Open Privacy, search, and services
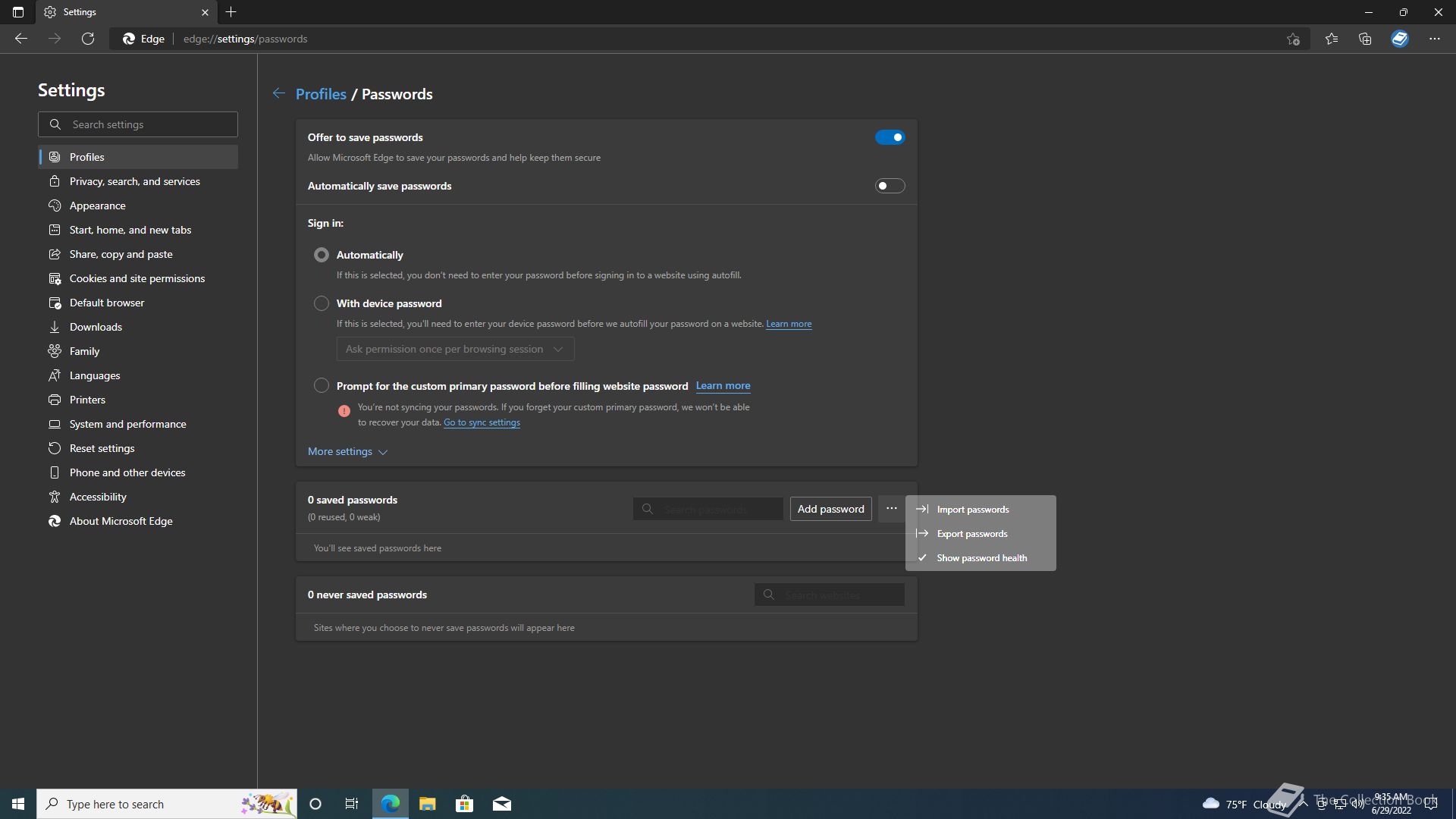Screen dimensions: 1456x819 [x=138, y=181]
